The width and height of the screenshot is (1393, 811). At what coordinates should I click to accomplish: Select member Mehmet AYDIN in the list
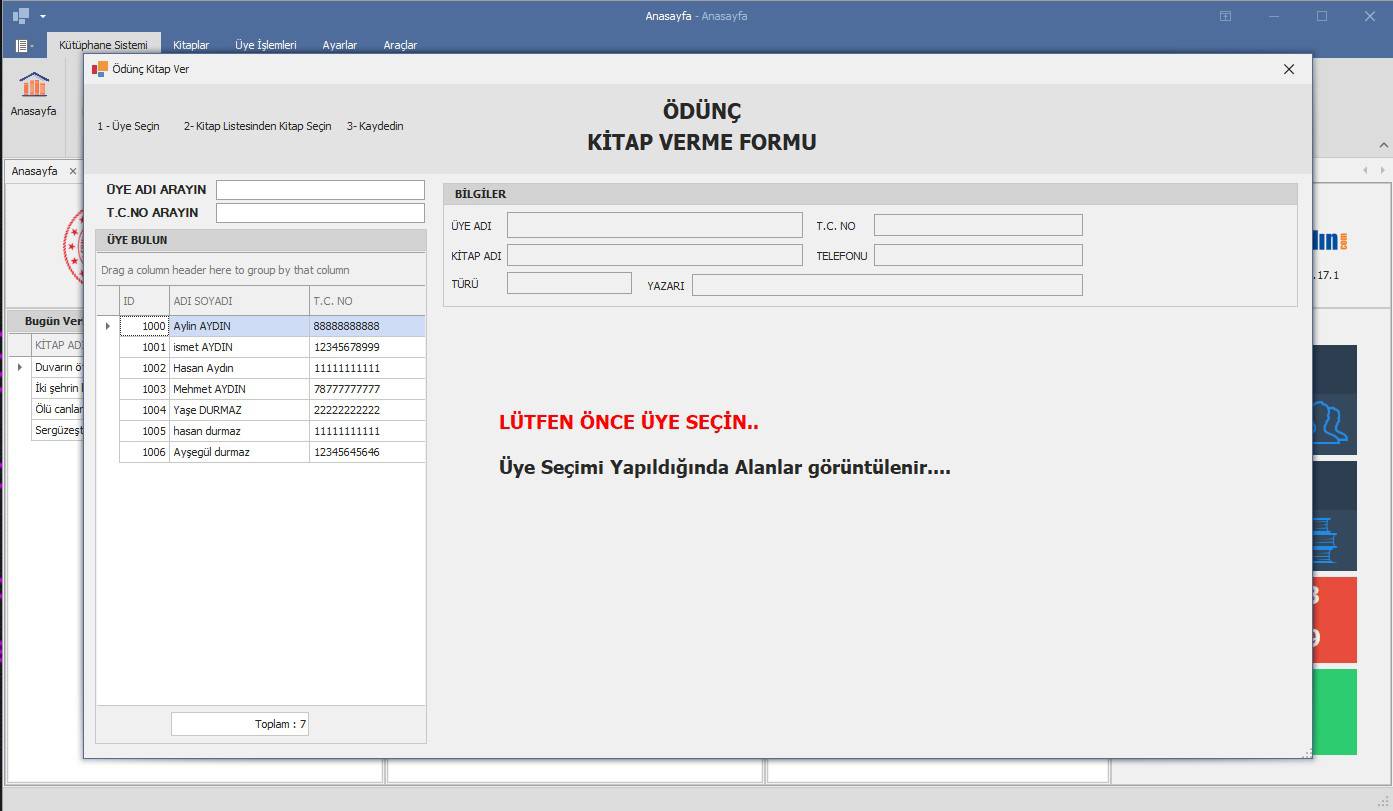tap(209, 389)
